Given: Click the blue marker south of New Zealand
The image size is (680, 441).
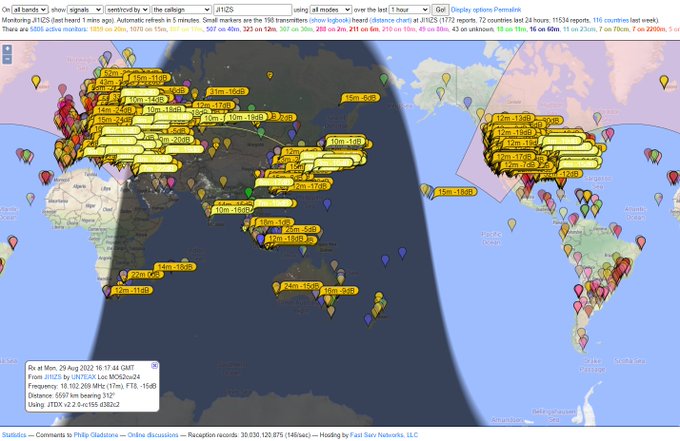Looking at the screenshot, I should click(x=368, y=320).
